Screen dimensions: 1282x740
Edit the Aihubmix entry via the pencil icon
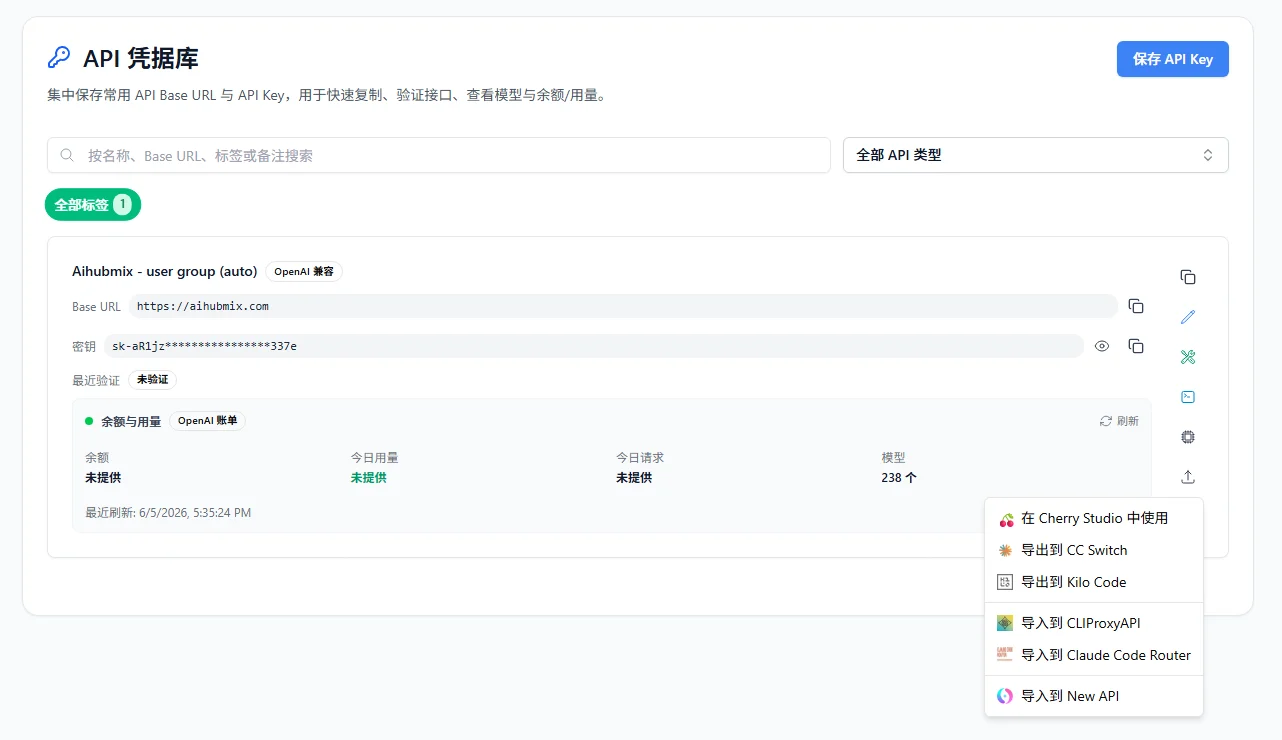coord(1188,317)
